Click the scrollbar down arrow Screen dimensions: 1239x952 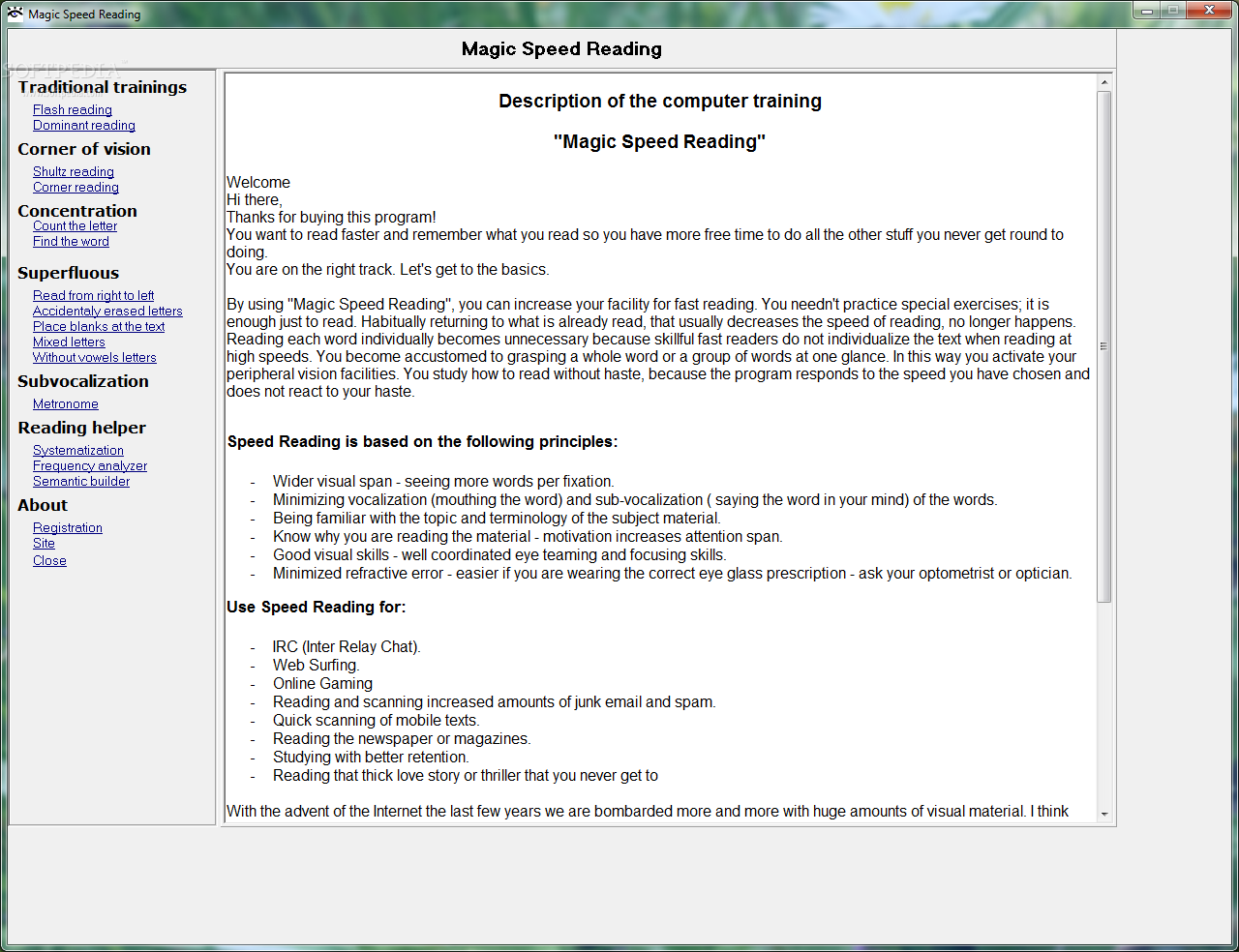click(1104, 815)
